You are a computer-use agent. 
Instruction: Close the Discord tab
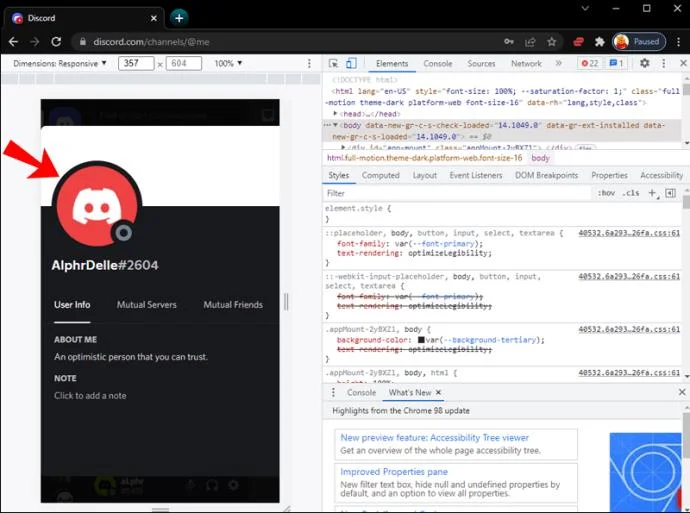coord(154,18)
